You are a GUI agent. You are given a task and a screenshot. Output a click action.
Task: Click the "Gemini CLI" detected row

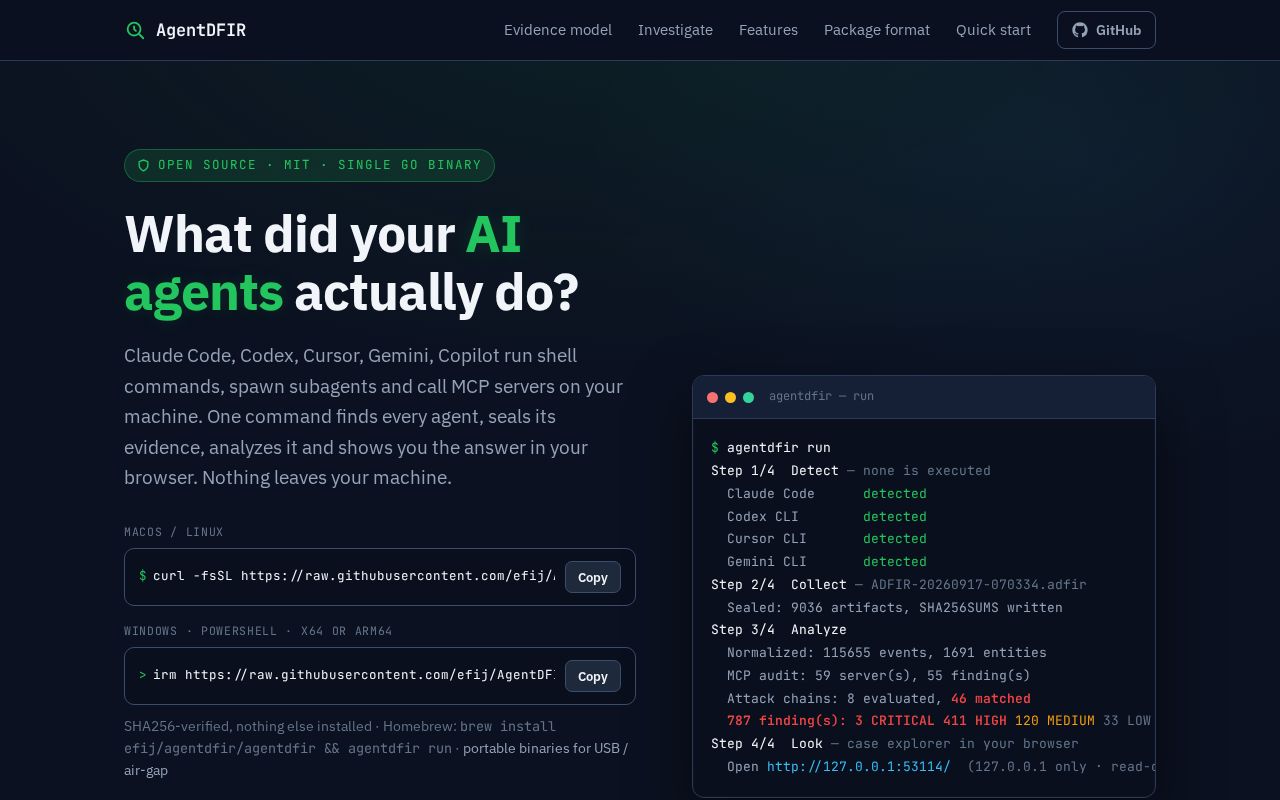[827, 561]
